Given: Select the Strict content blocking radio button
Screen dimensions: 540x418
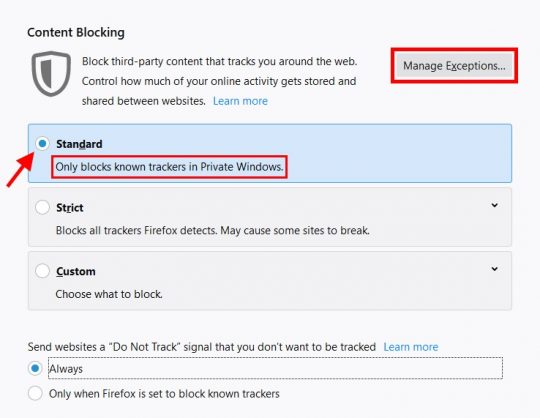Looking at the screenshot, I should pyautogui.click(x=42, y=207).
